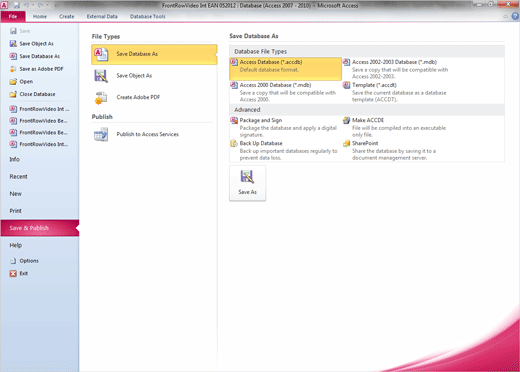Click the Save as Adobe PDF icon
This screenshot has width=520, height=372.
click(13, 69)
